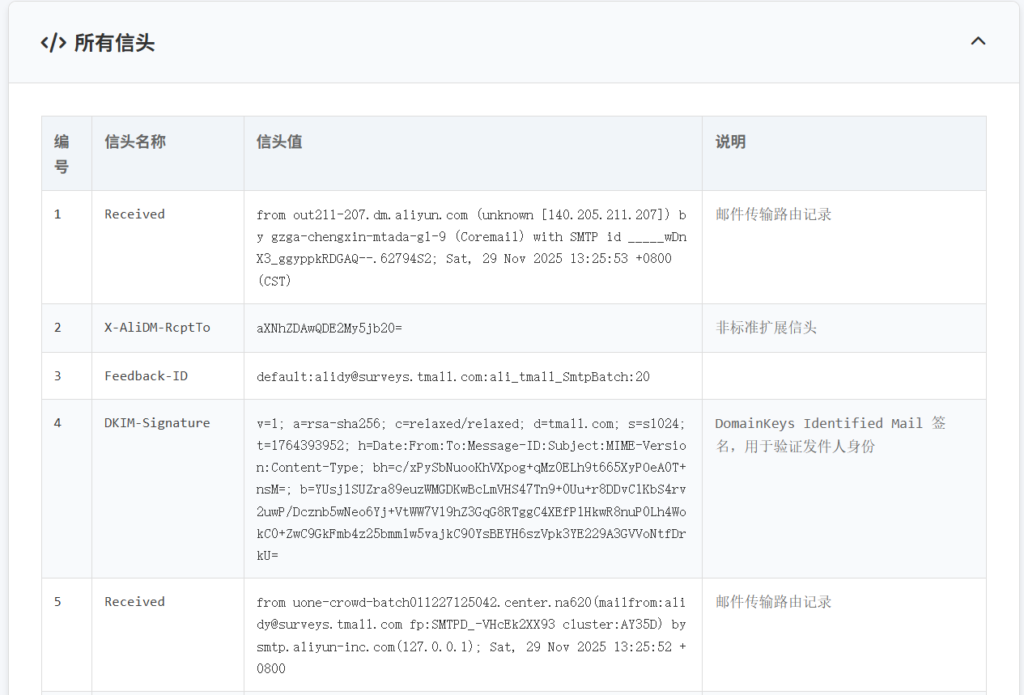This screenshot has width=1024, height=695.
Task: Click the code icon beside 所有信头
Action: 53,43
